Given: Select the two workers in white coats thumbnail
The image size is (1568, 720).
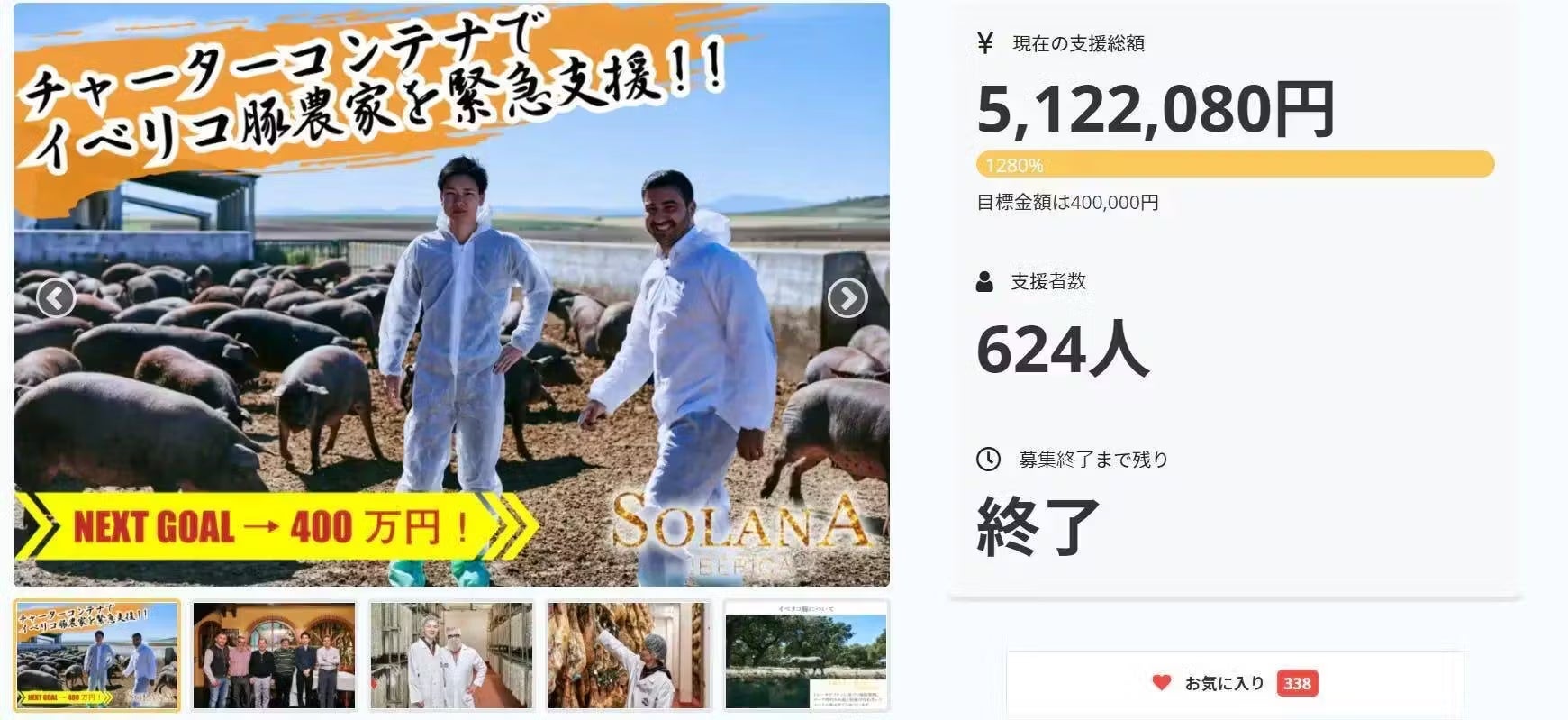Looking at the screenshot, I should [x=452, y=655].
